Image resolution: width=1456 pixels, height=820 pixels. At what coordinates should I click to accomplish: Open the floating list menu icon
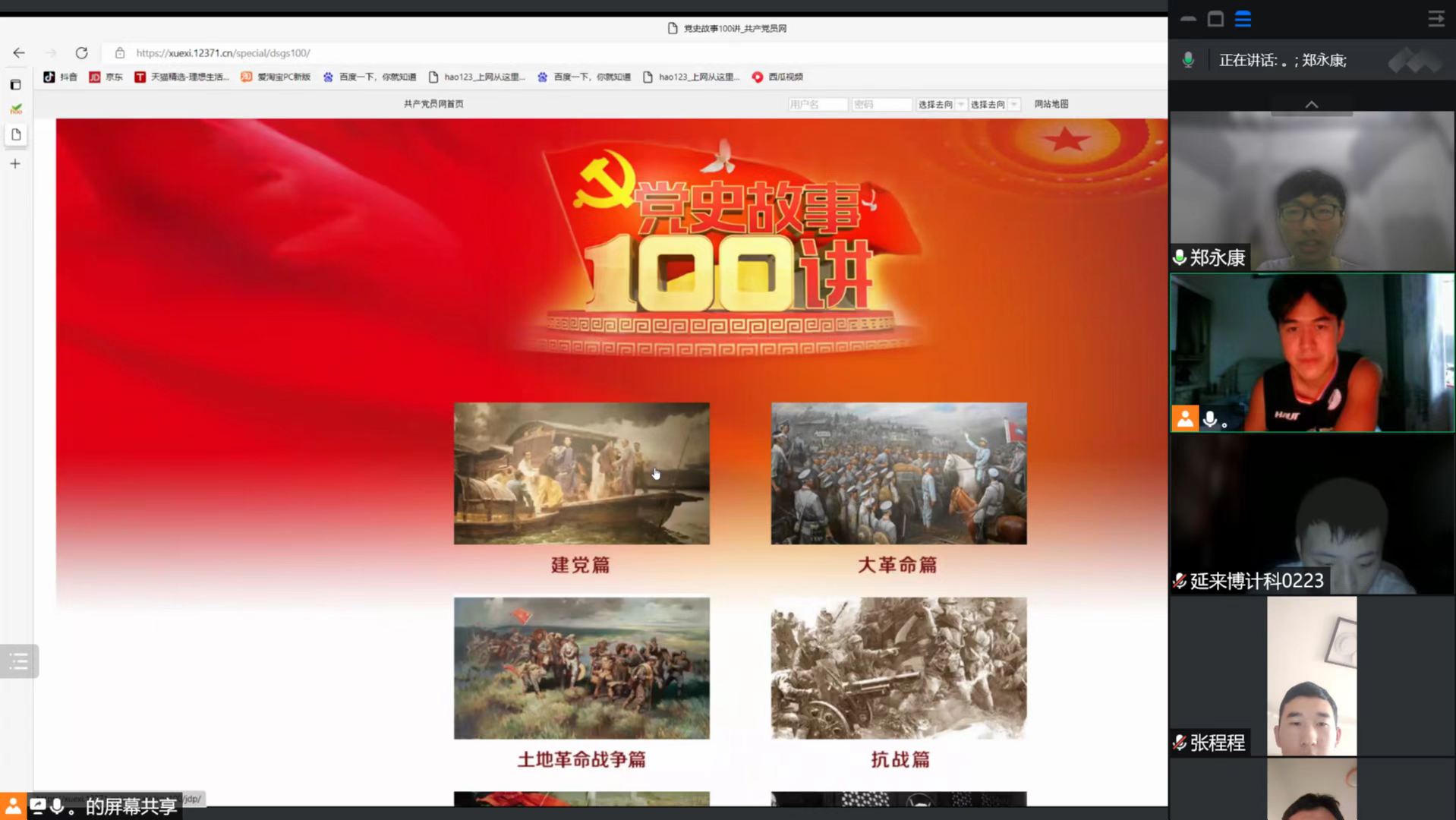click(x=18, y=661)
